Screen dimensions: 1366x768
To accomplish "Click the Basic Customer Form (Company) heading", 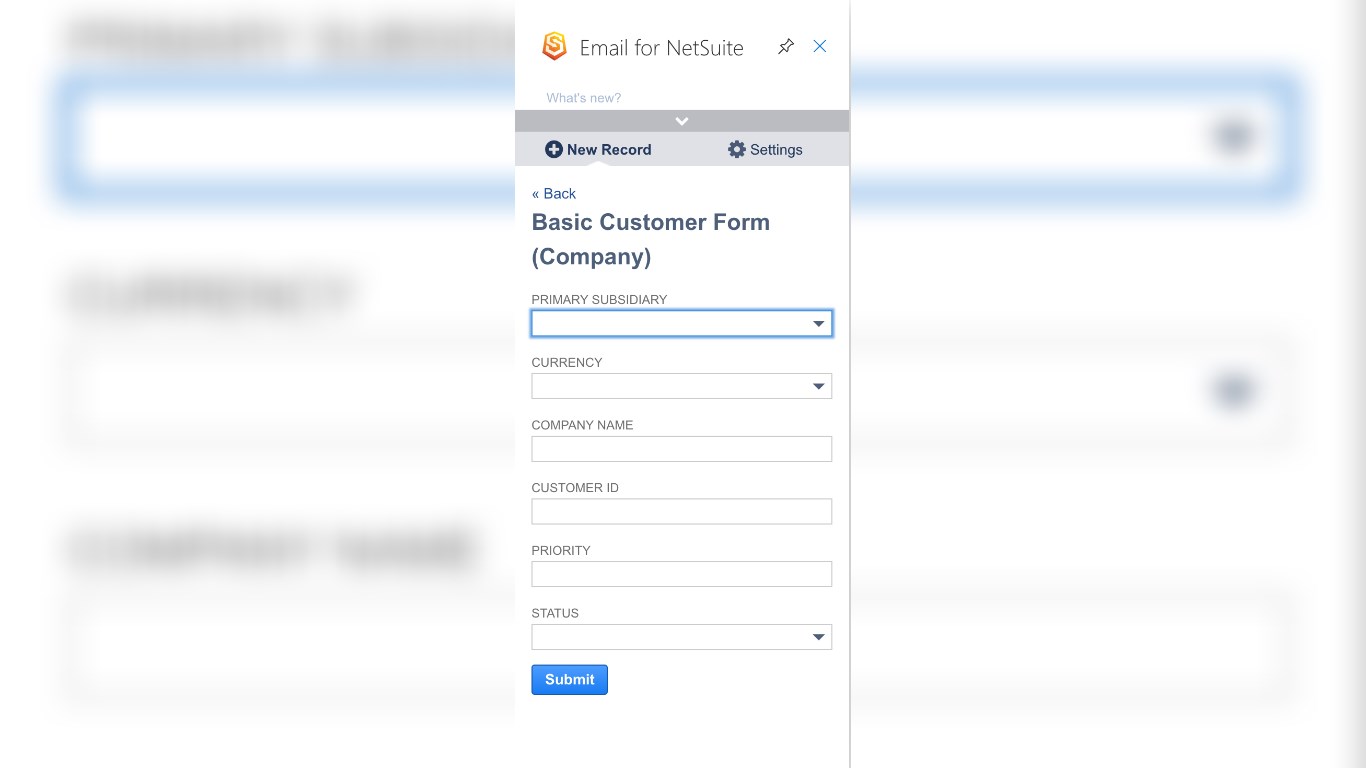I will [650, 239].
